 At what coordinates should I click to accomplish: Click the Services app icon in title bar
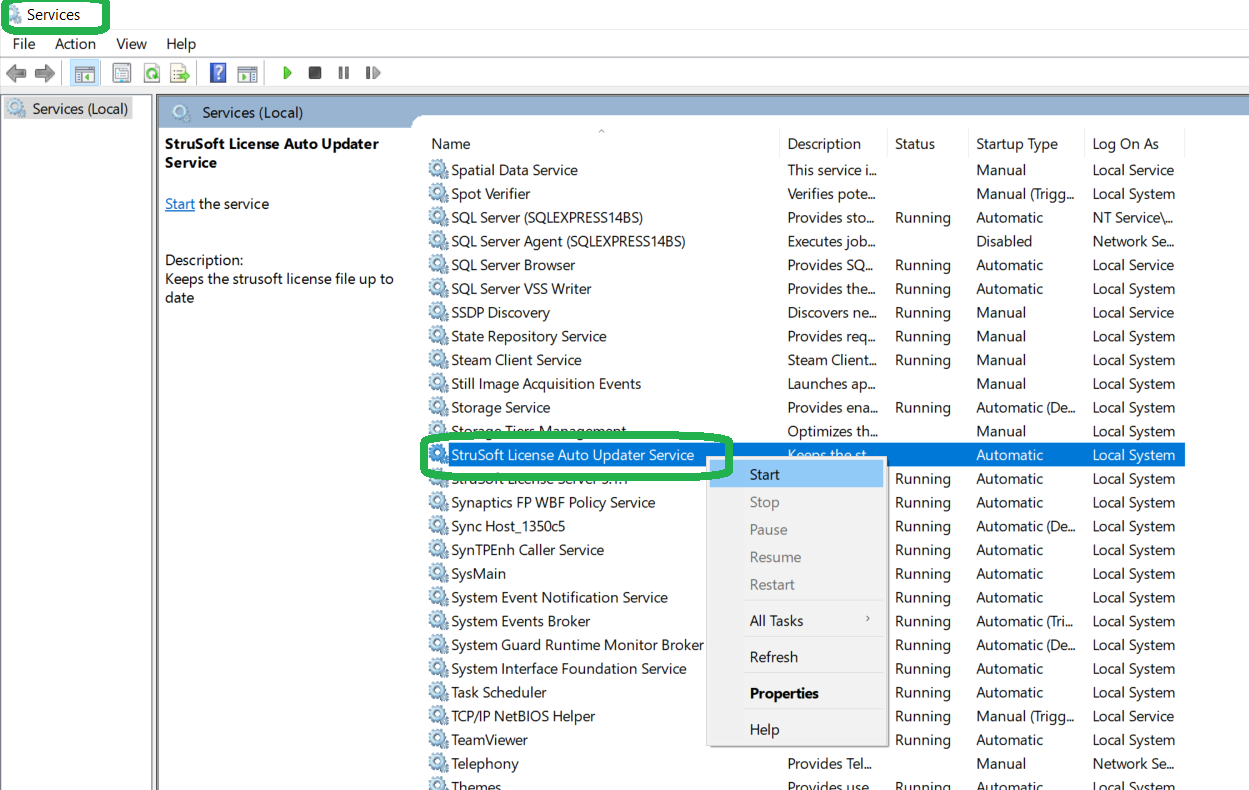click(15, 14)
